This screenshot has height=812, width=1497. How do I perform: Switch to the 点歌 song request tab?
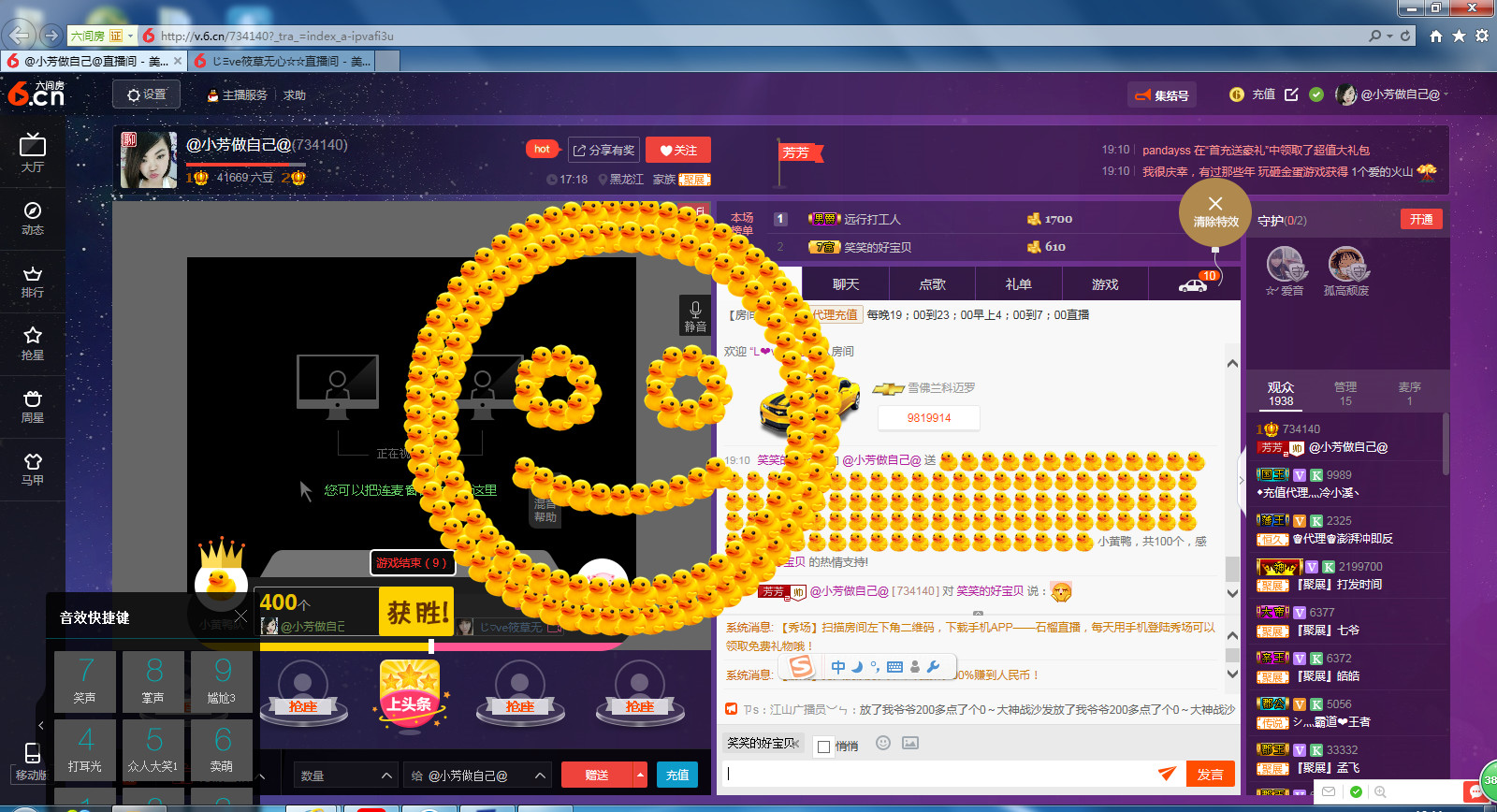tap(932, 284)
